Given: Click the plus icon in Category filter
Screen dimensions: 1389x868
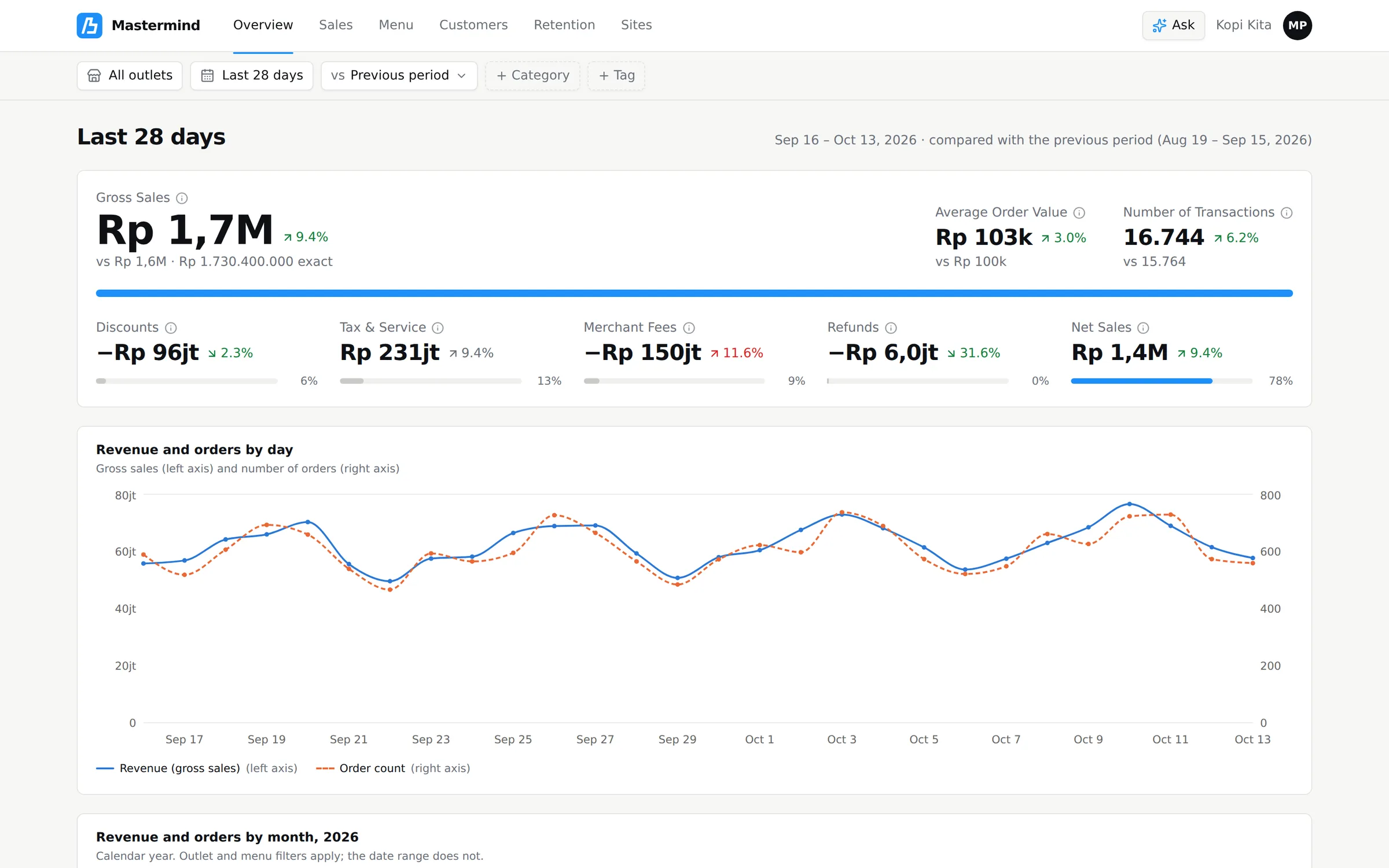Looking at the screenshot, I should pos(501,76).
